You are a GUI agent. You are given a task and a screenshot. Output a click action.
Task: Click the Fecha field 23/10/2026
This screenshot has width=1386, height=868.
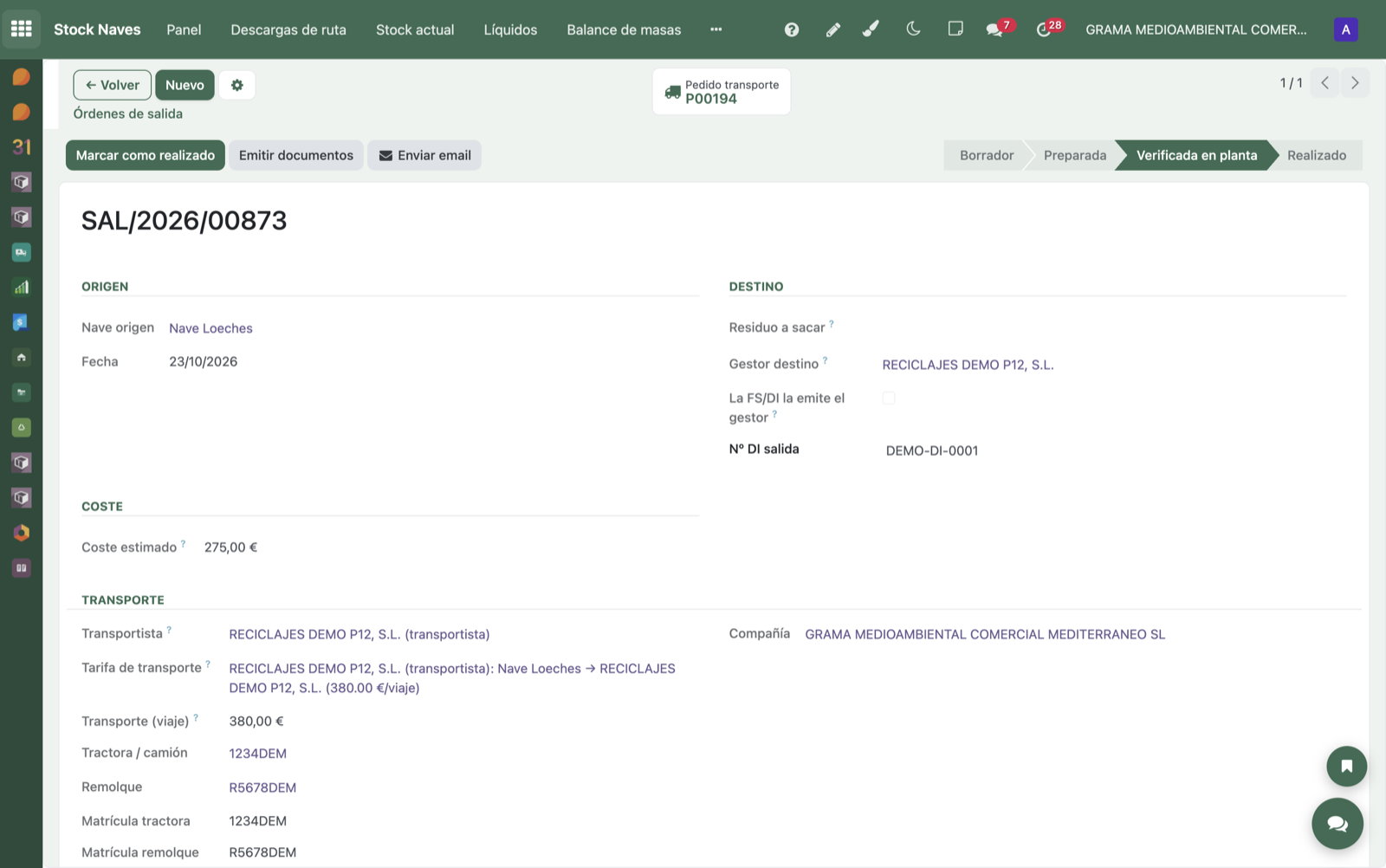pyautogui.click(x=204, y=361)
